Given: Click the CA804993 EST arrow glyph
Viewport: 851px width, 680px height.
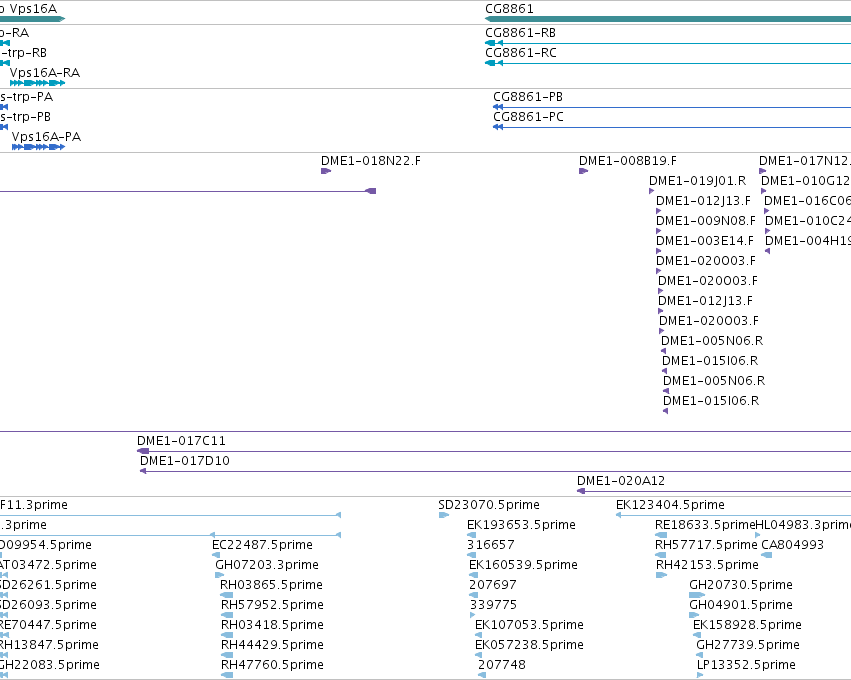Looking at the screenshot, I should tap(766, 555).
